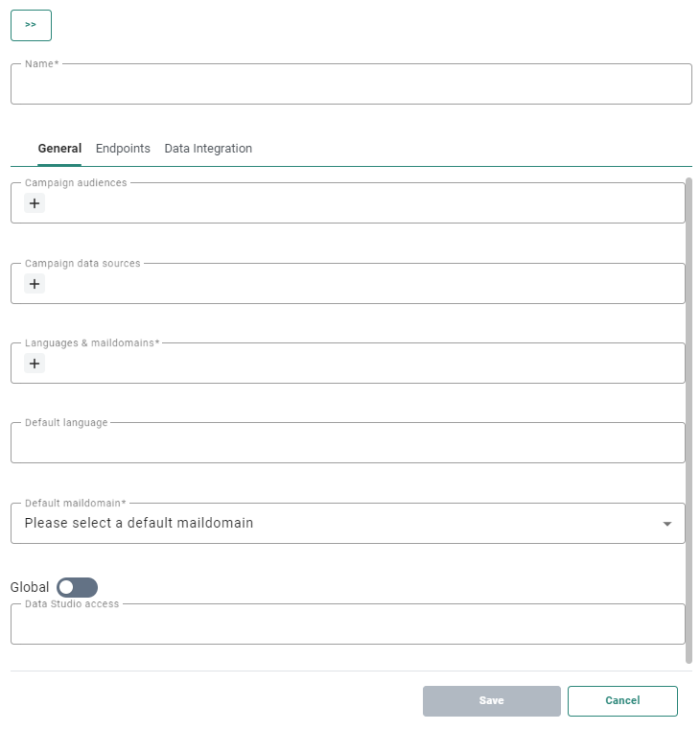
Task: Add a campaign data source with plus icon
Action: [x=34, y=284]
